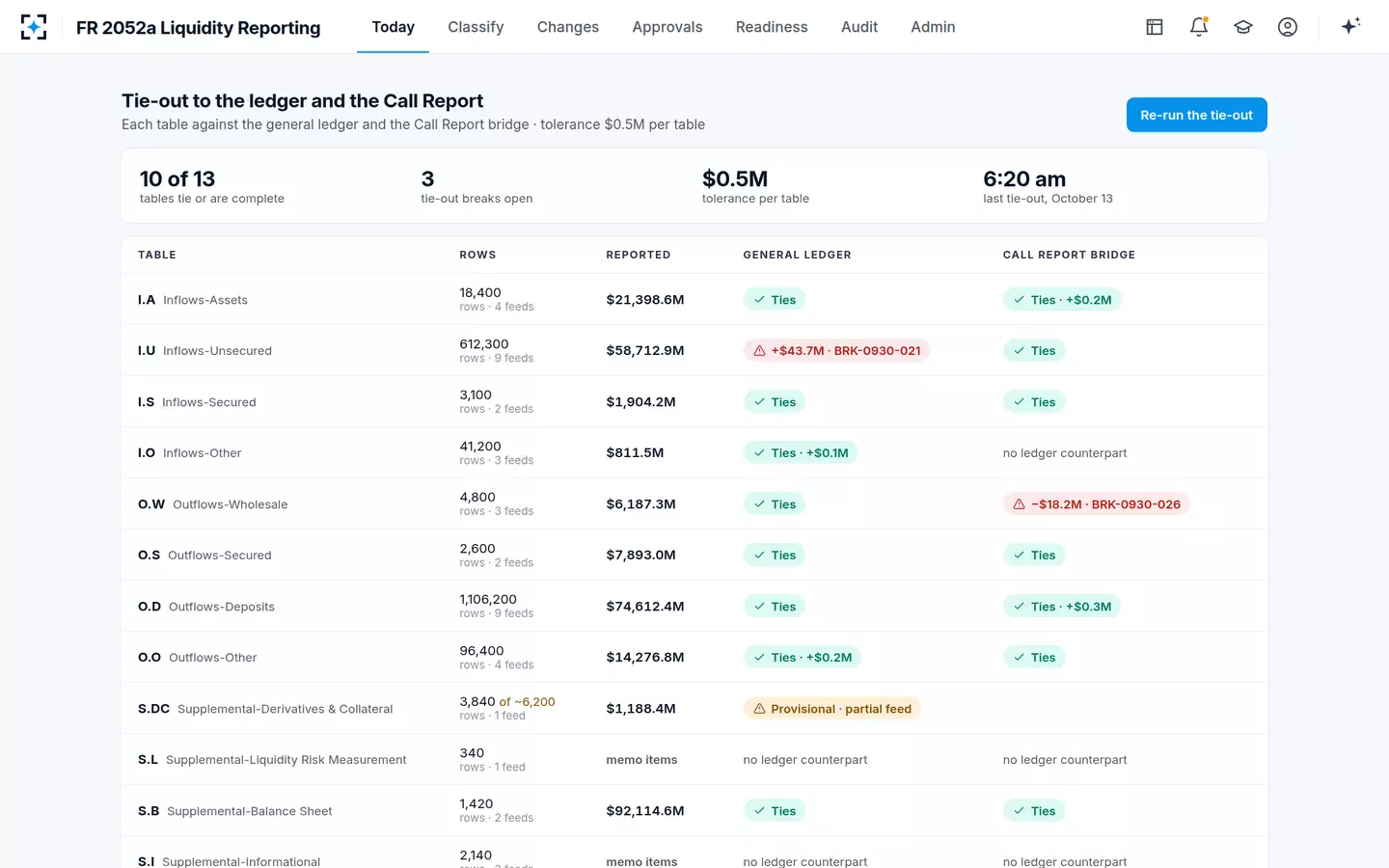Click FR 2052a Liquidity Reporting title

point(198,28)
